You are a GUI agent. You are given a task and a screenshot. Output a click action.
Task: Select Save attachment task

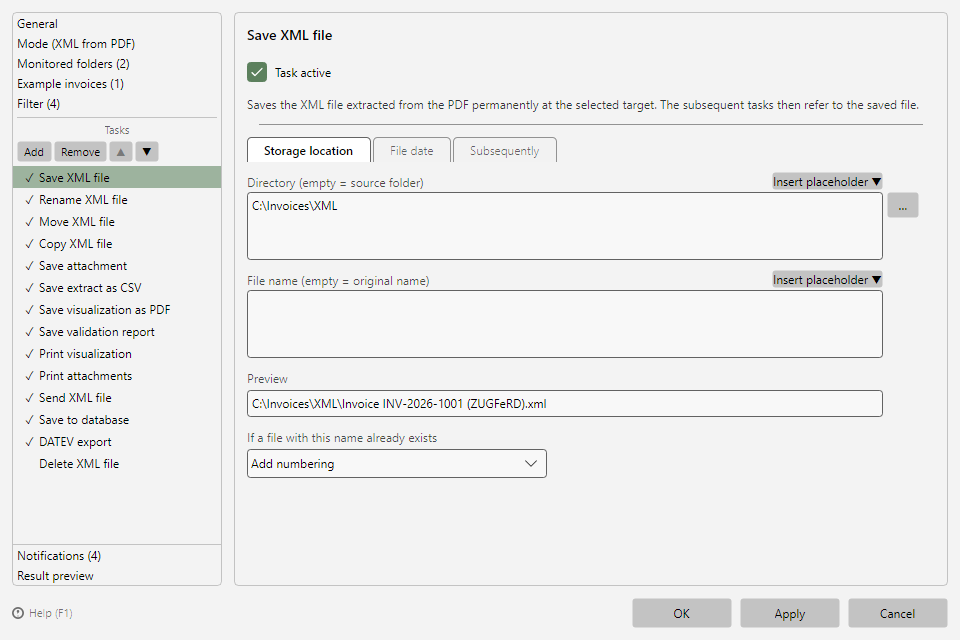pos(117,266)
